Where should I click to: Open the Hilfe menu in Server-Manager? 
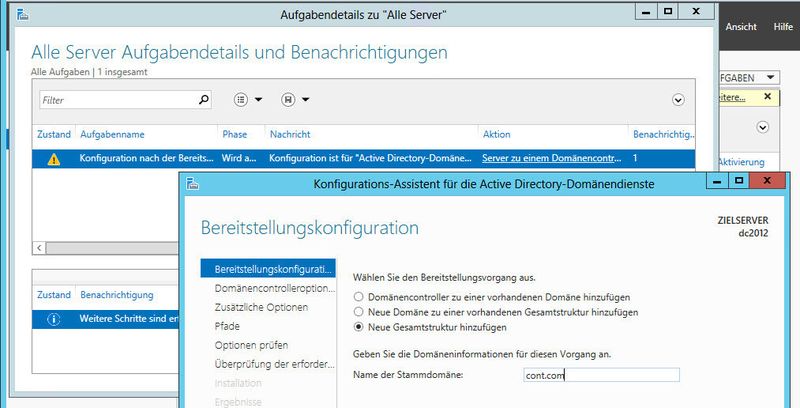[783, 27]
